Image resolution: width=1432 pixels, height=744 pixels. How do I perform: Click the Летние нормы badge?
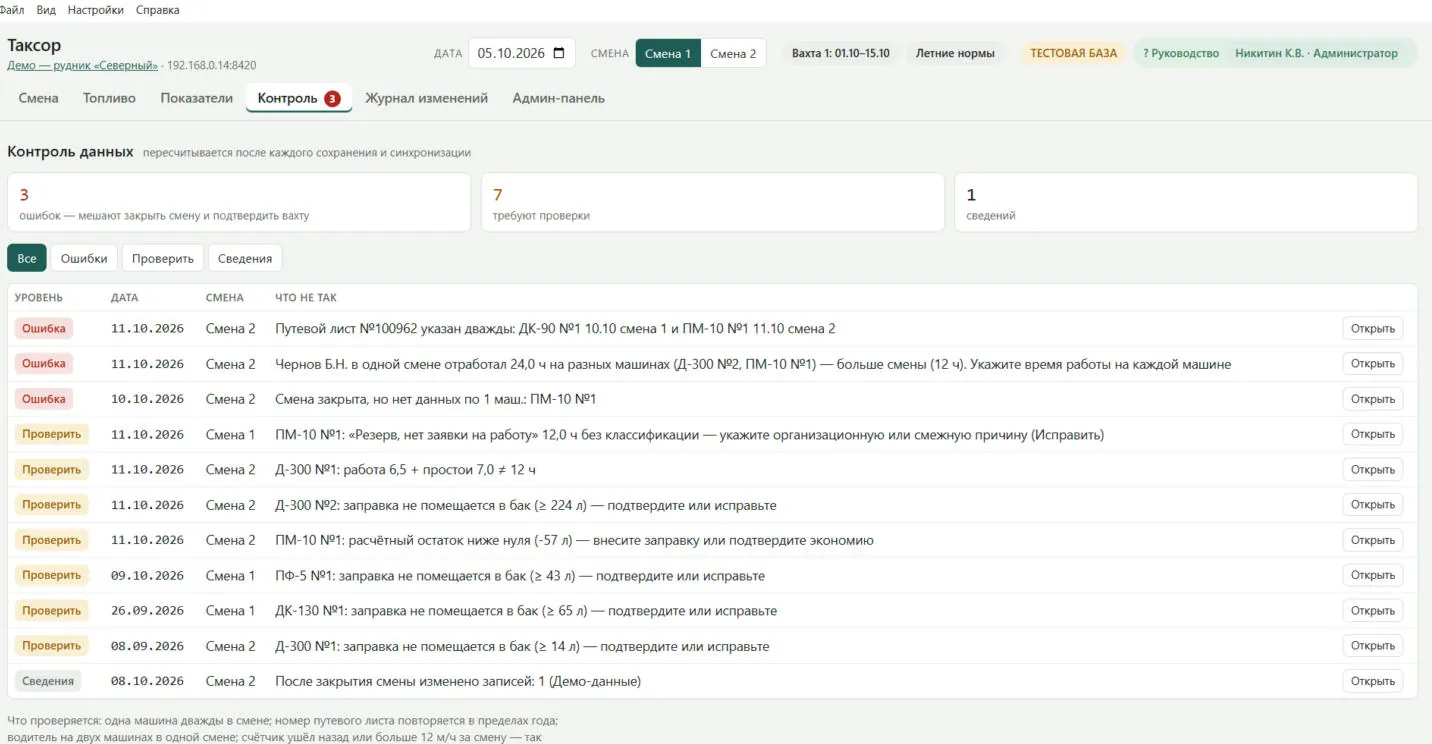click(956, 53)
